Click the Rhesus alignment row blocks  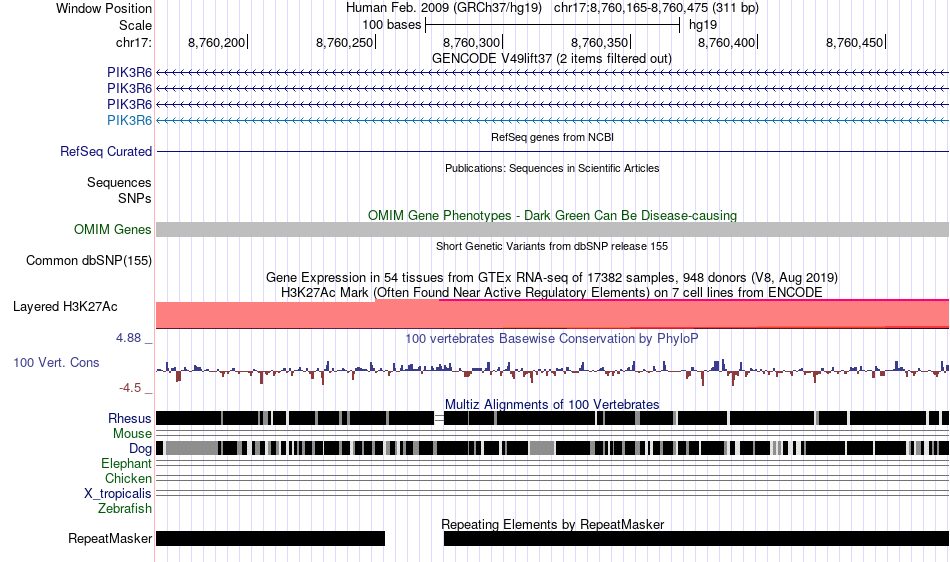click(553, 418)
